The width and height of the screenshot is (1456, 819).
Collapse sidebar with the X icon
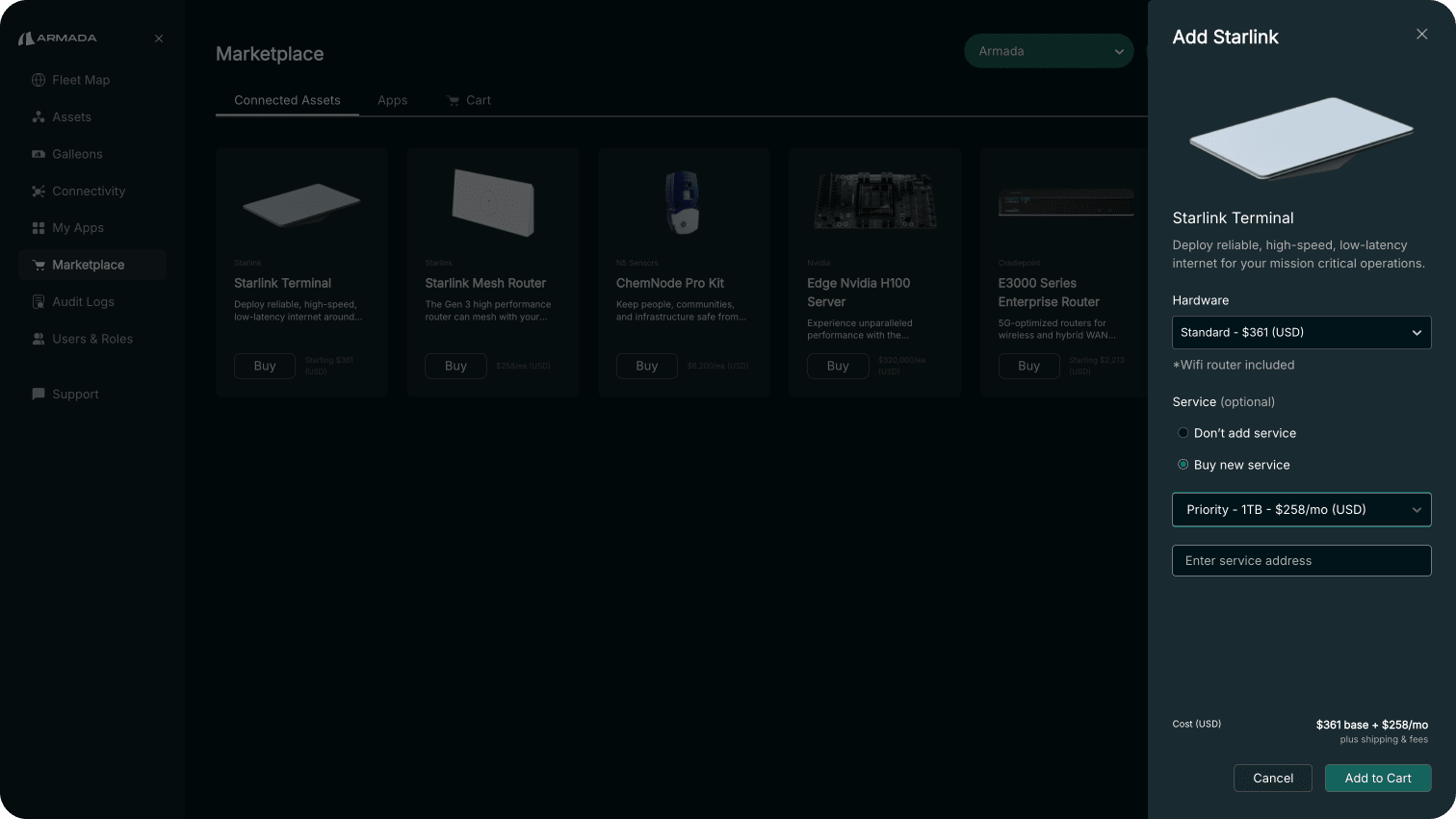click(x=159, y=38)
